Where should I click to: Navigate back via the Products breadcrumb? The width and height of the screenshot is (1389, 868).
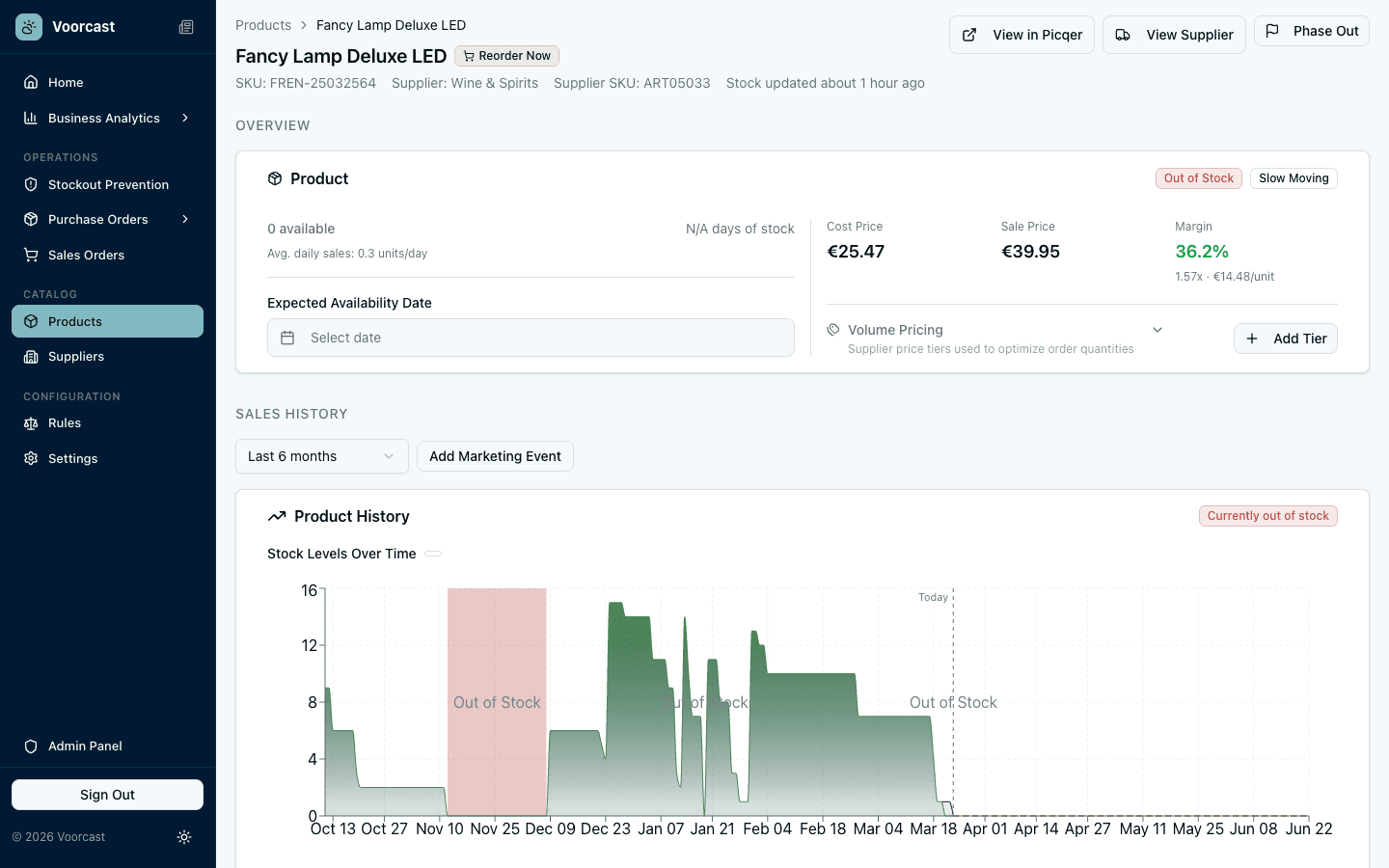point(263,24)
